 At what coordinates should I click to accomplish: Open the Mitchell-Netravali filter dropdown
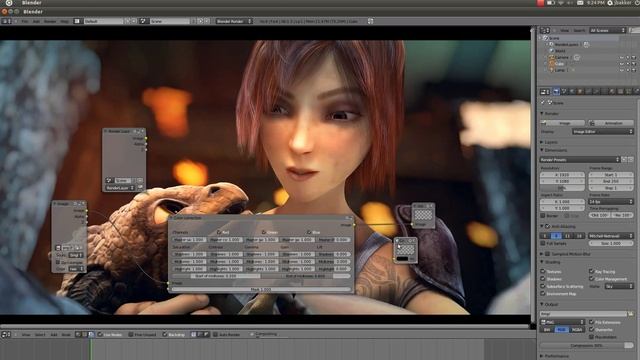click(611, 236)
